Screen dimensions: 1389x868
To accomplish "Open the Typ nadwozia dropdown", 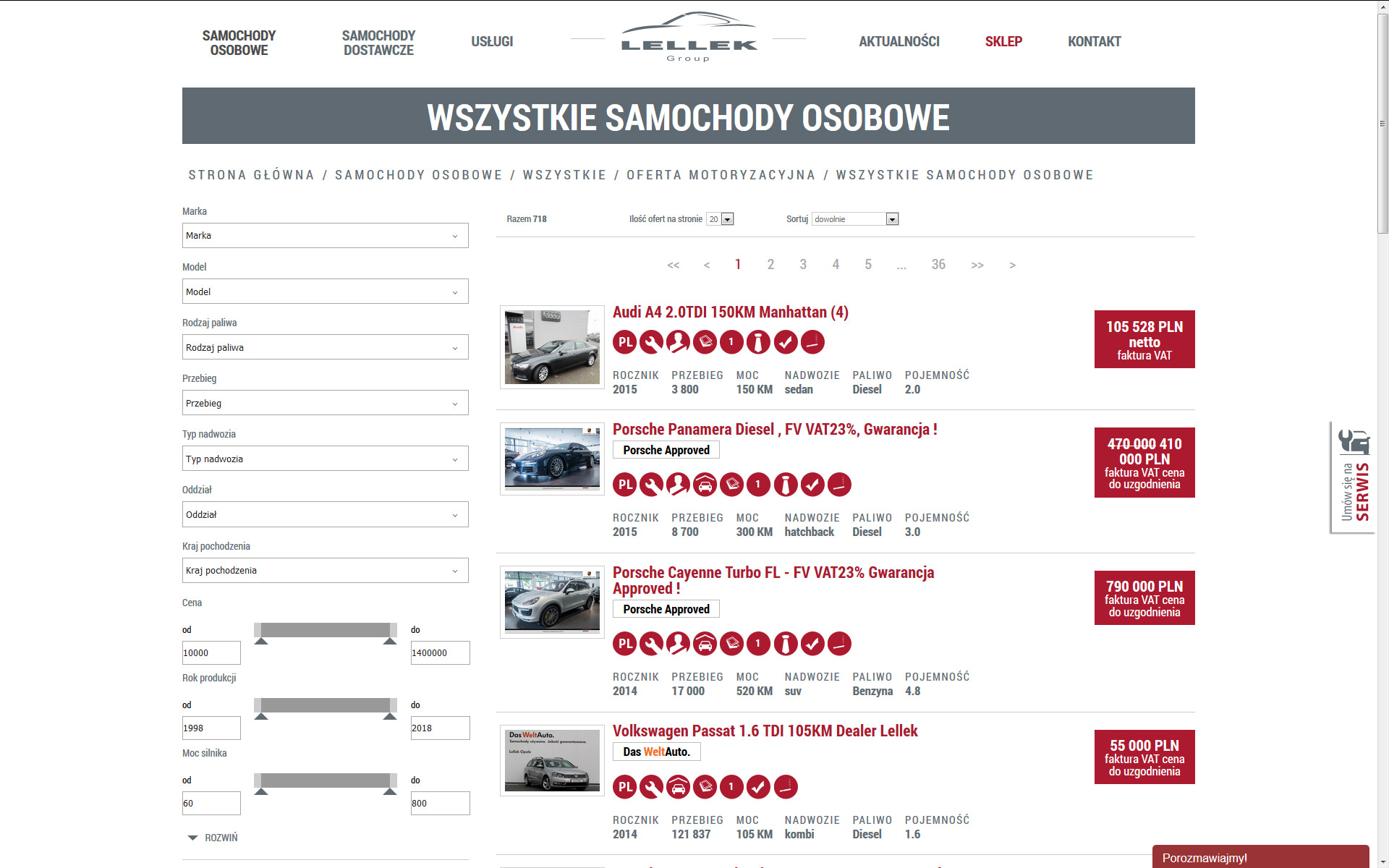I will coord(325,459).
